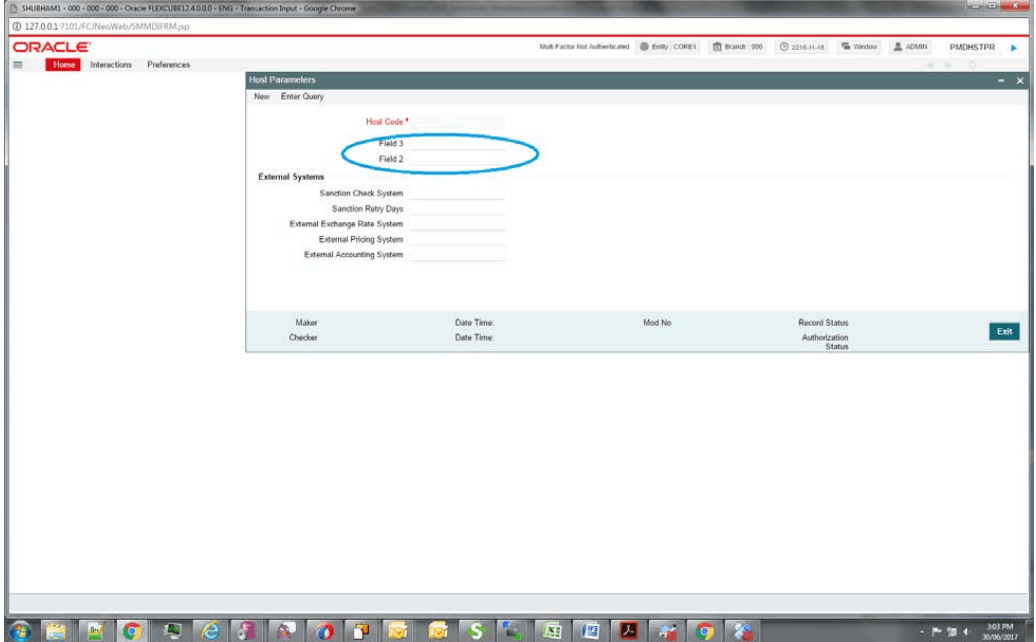Click the Field 3 input box
The height and width of the screenshot is (642, 1036).
(x=457, y=143)
